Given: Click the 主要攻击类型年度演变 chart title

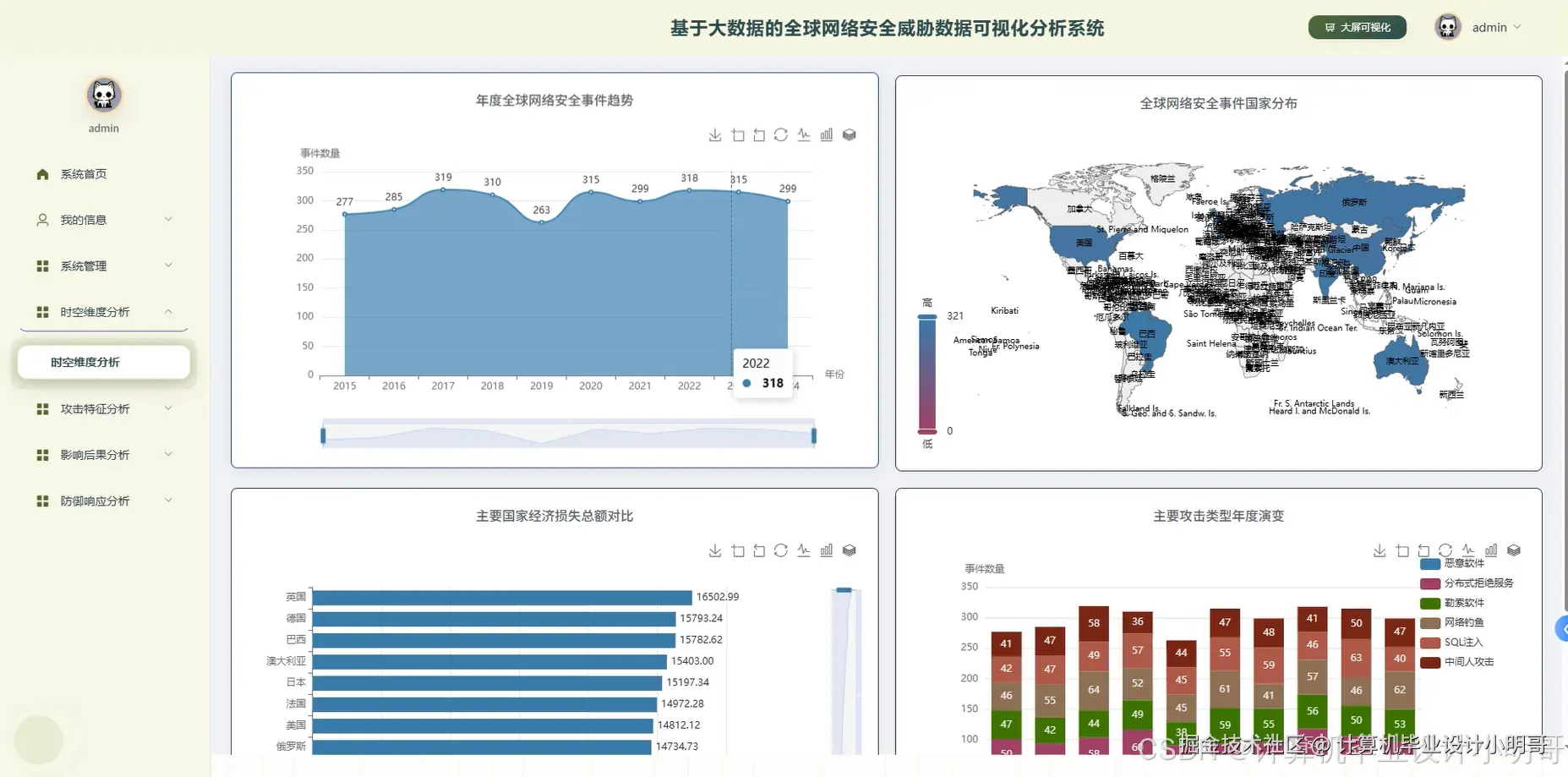Looking at the screenshot, I should click(1219, 516).
